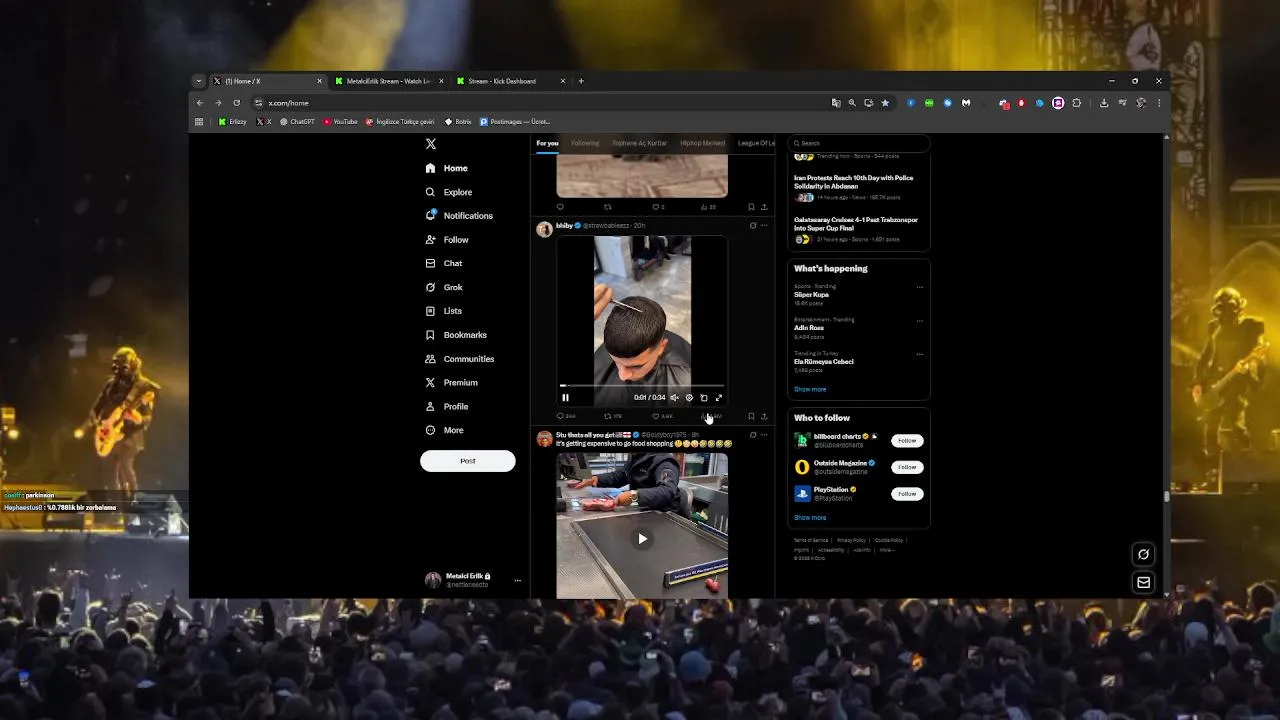The image size is (1280, 720).
Task: Open Profile in X sidebar
Action: (447, 407)
